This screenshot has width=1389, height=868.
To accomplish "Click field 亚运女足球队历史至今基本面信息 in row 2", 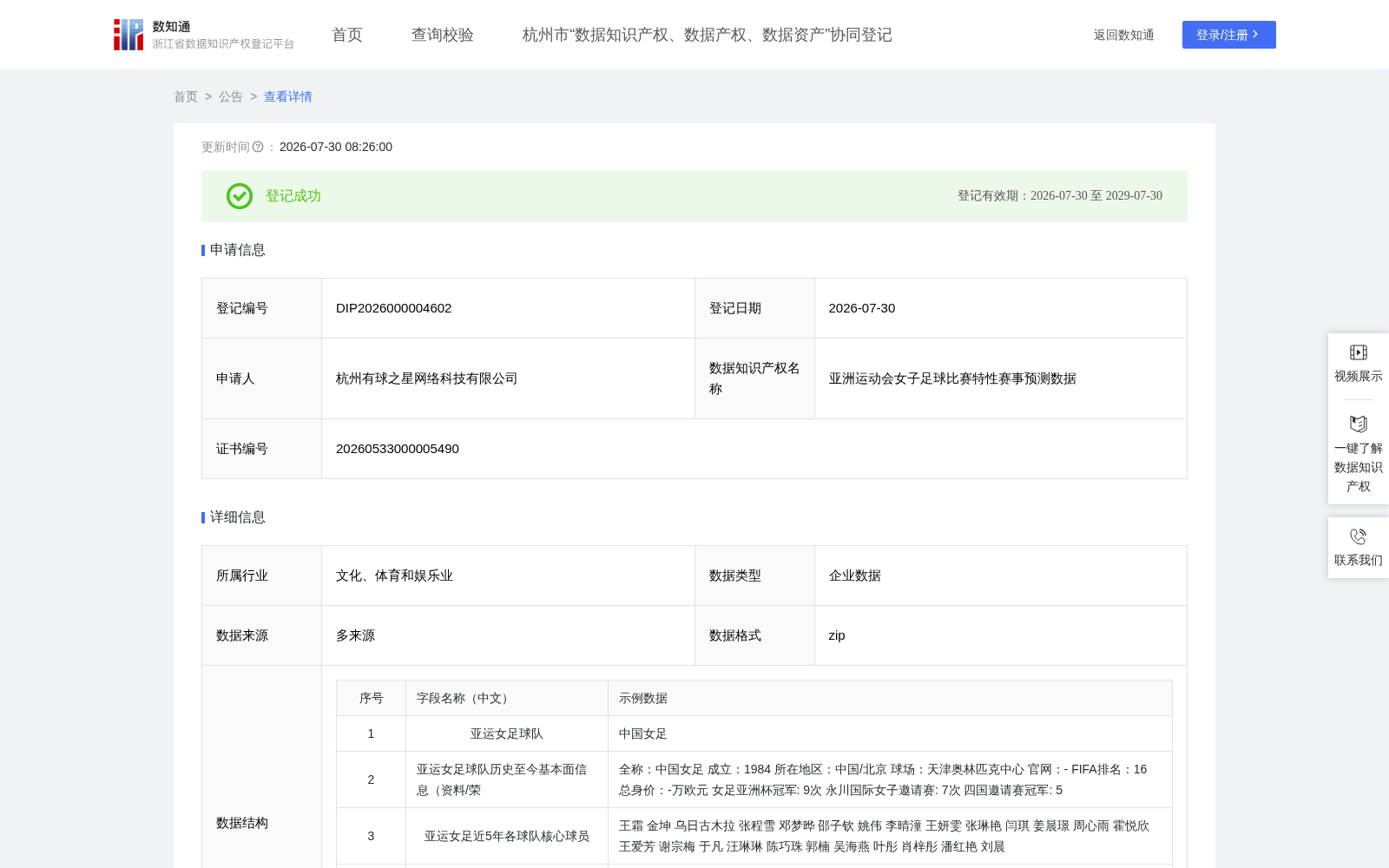I will tap(507, 779).
